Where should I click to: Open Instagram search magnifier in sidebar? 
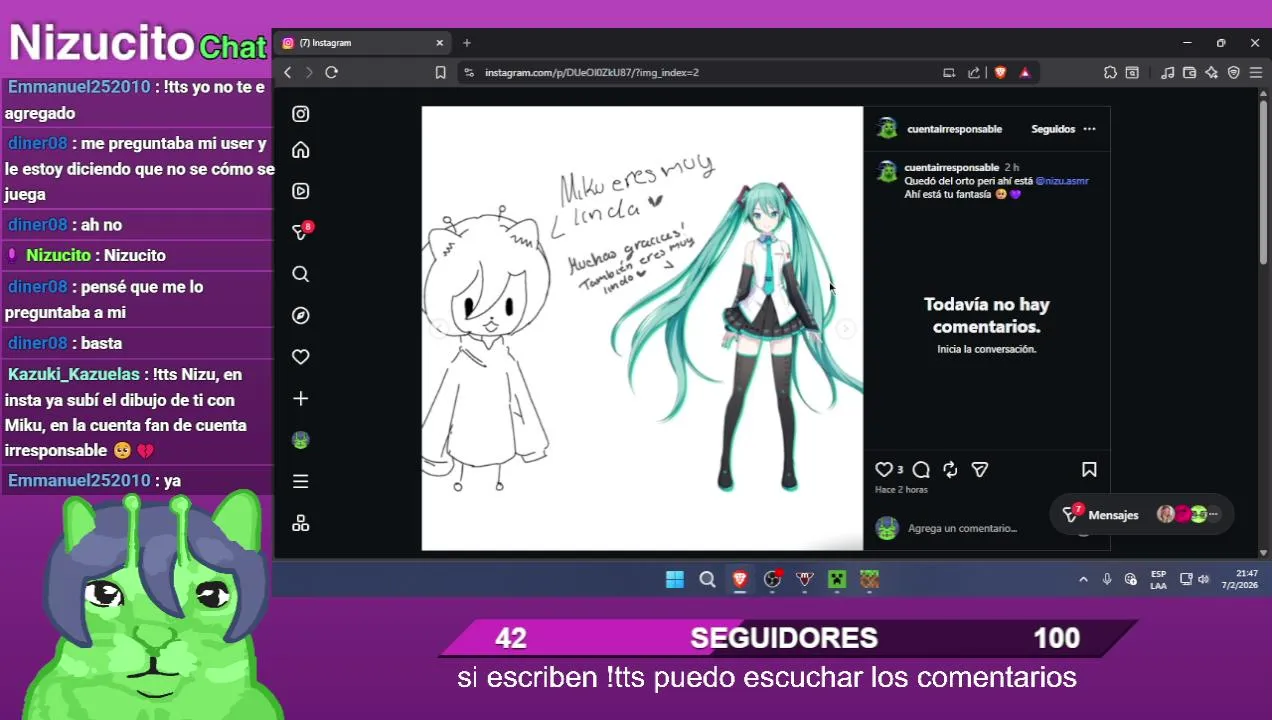300,274
